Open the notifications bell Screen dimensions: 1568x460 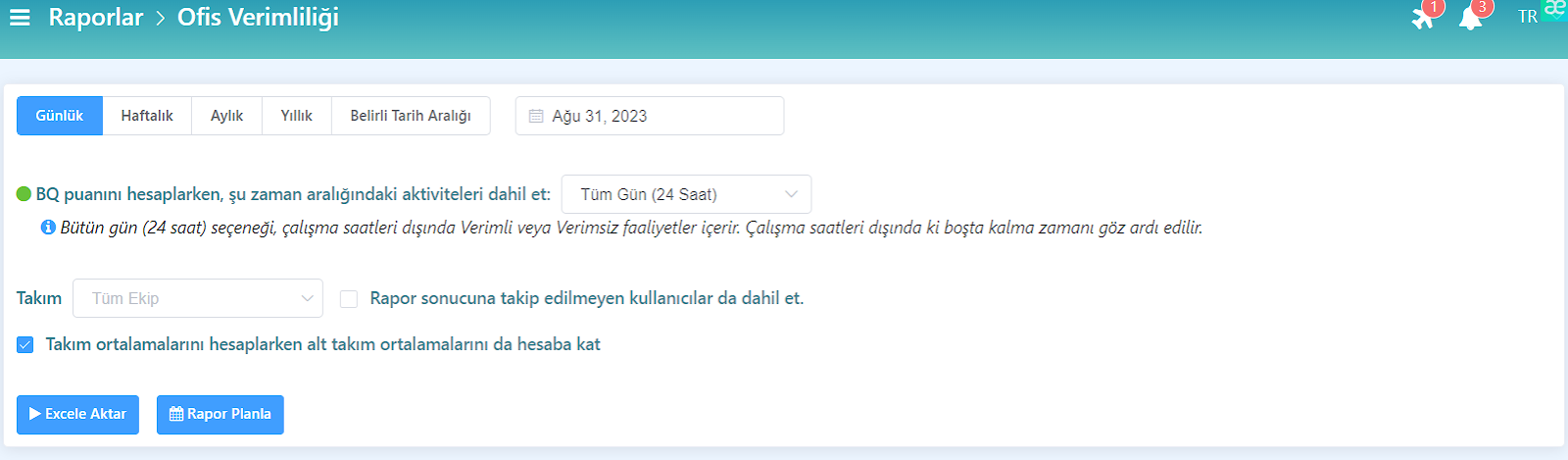click(1469, 18)
